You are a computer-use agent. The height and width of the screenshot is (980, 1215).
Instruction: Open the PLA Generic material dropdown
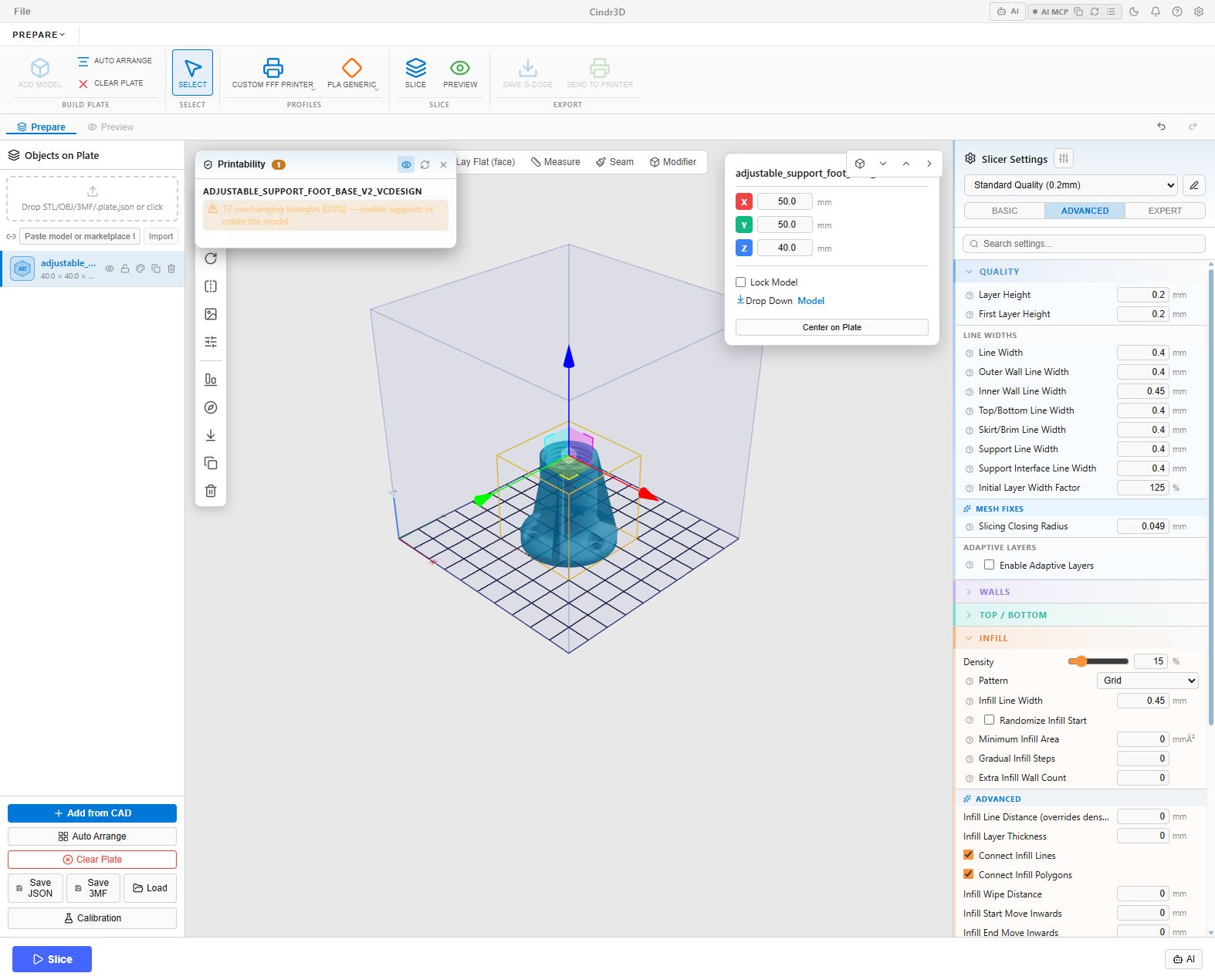tap(353, 73)
